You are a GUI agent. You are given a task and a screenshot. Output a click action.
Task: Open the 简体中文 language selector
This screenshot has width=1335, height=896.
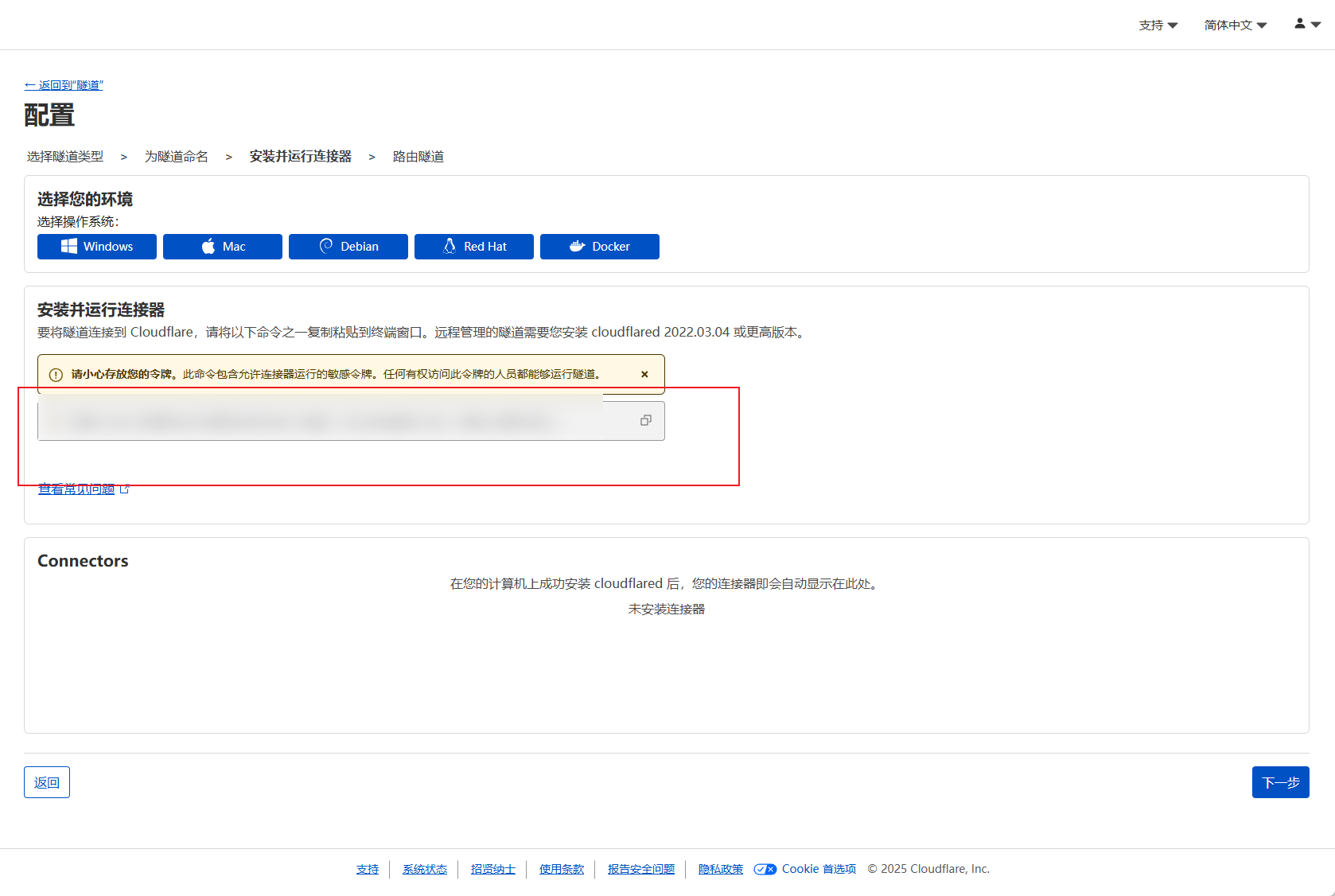pyautogui.click(x=1235, y=25)
